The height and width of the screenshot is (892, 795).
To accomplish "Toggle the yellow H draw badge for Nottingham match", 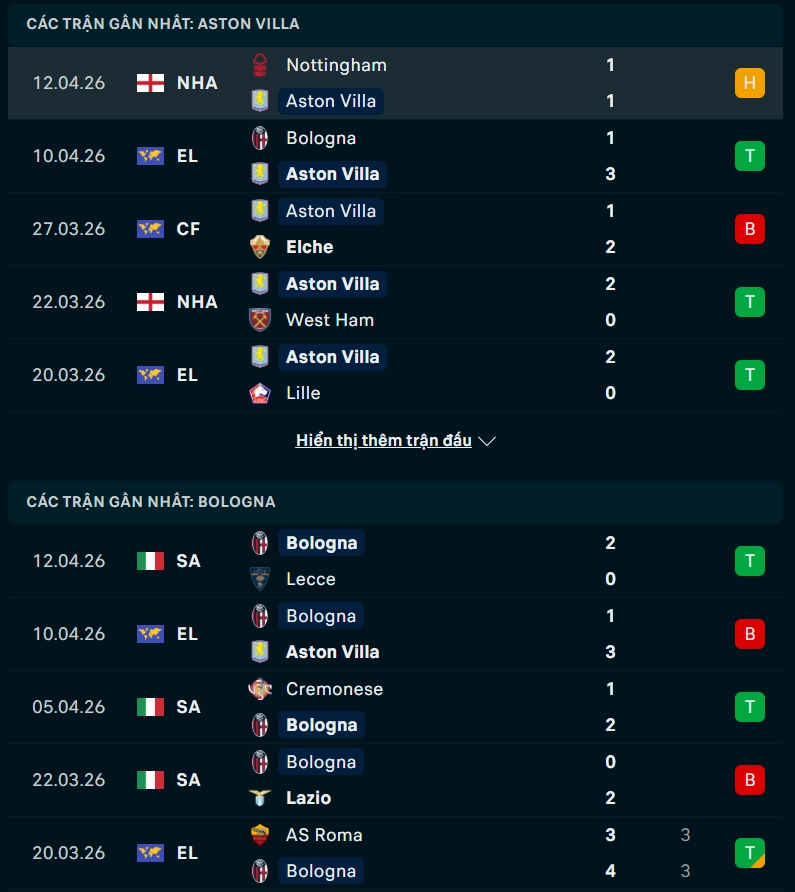I will coord(749,83).
